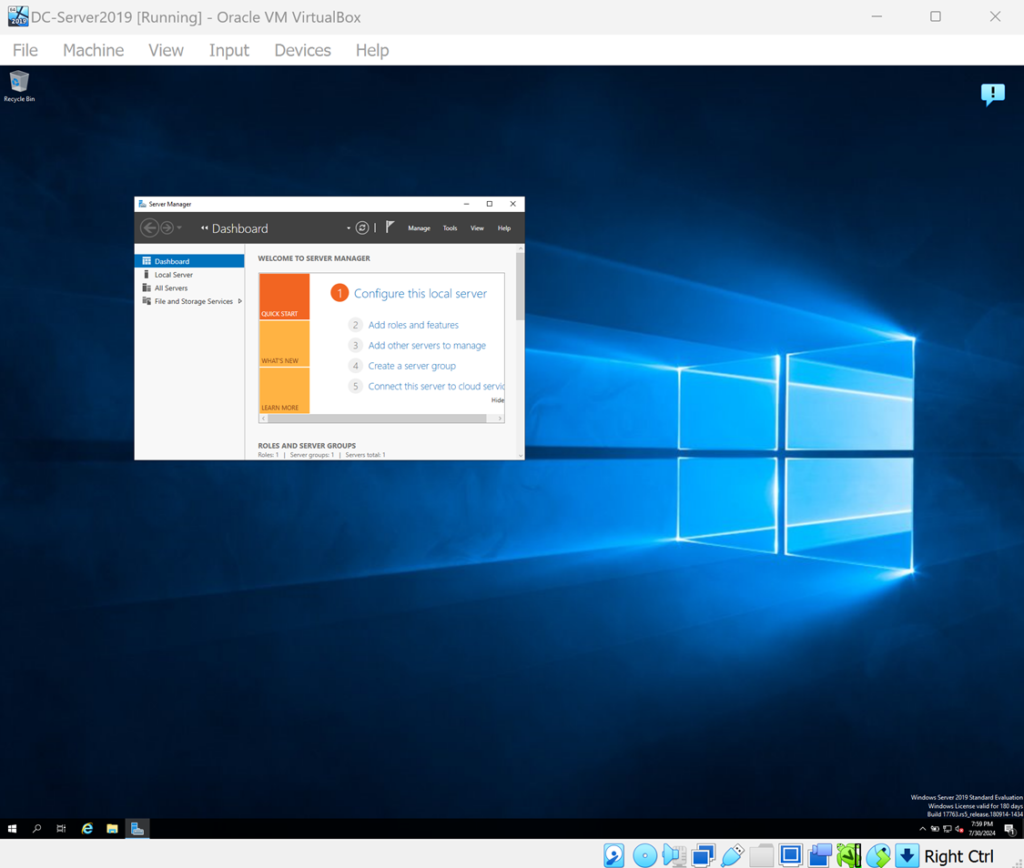1024x868 pixels.
Task: Click the VirtualBox audio status icon
Action: (674, 855)
